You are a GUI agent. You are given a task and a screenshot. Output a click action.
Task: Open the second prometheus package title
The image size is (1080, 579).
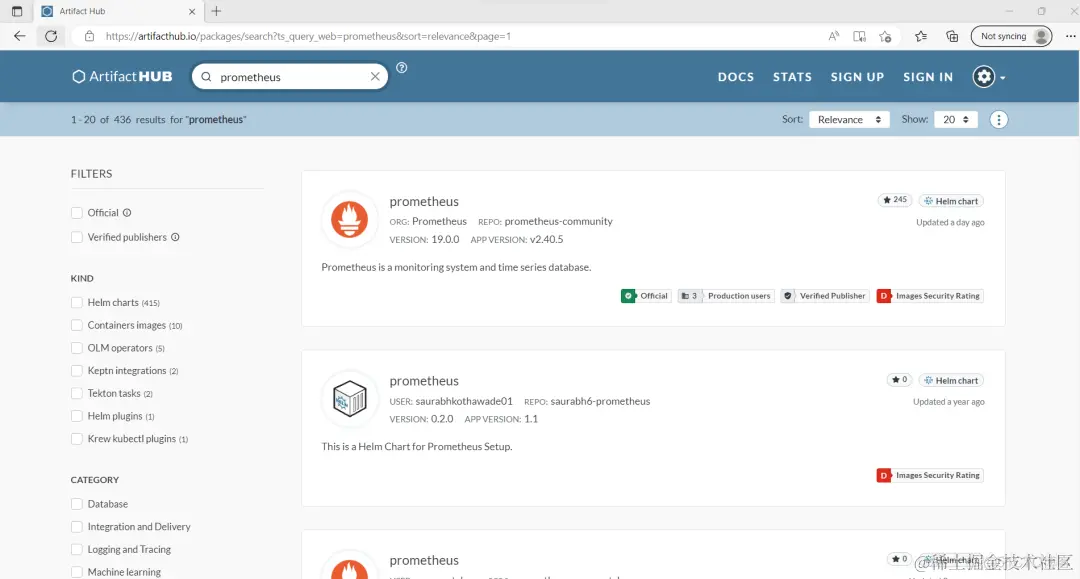[424, 381]
